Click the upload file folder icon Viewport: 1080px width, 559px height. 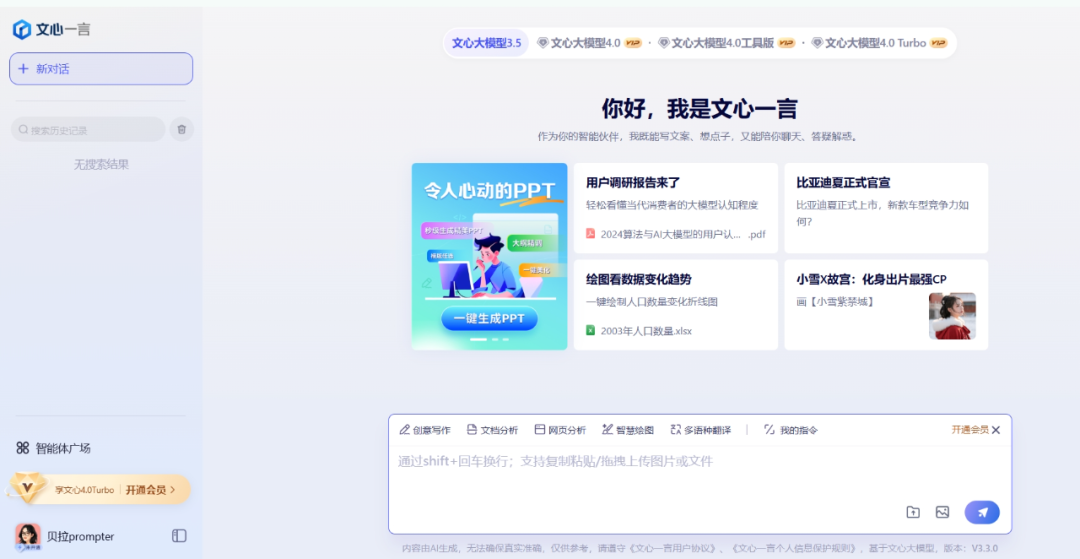(x=913, y=512)
